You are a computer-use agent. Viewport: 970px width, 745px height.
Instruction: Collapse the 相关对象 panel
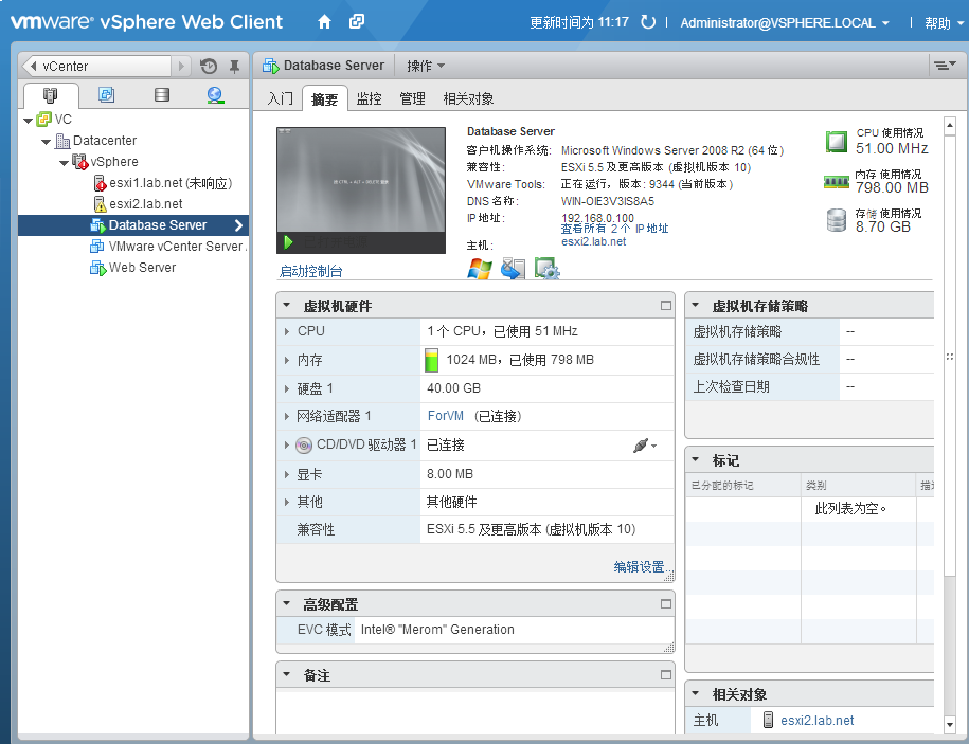(695, 694)
